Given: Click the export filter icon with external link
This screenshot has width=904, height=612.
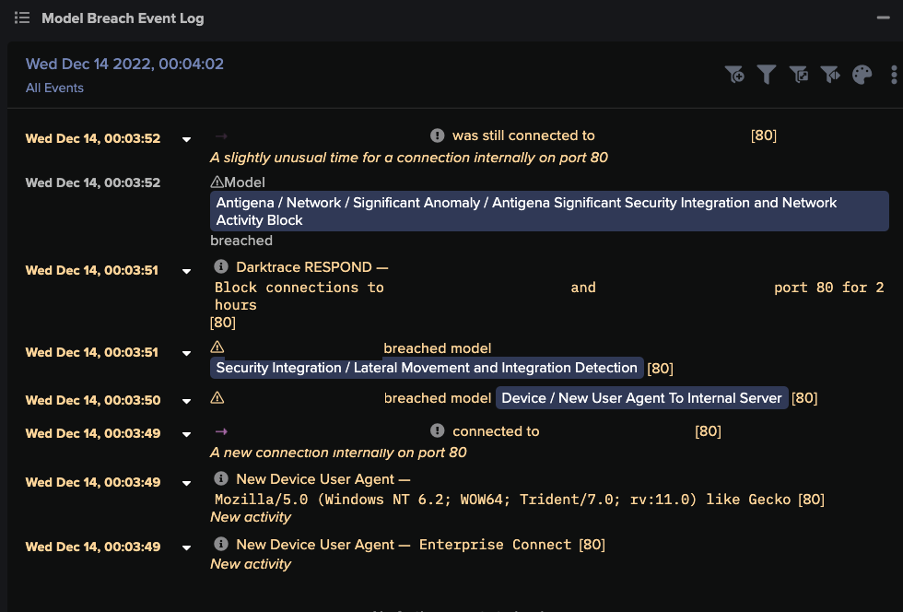Looking at the screenshot, I should [798, 74].
